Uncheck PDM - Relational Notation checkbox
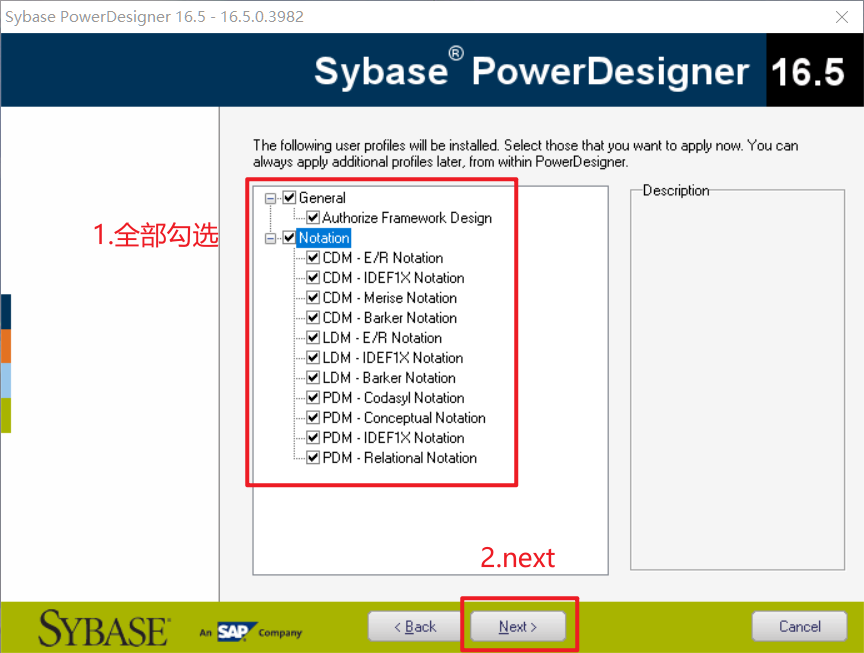Viewport: 864px width, 653px height. 313,457
